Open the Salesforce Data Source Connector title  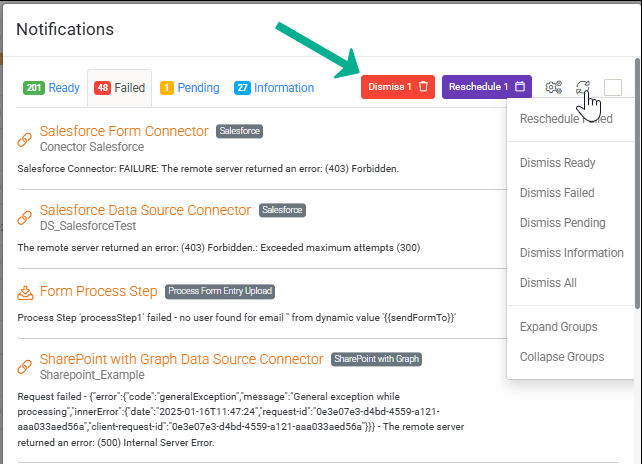(145, 210)
